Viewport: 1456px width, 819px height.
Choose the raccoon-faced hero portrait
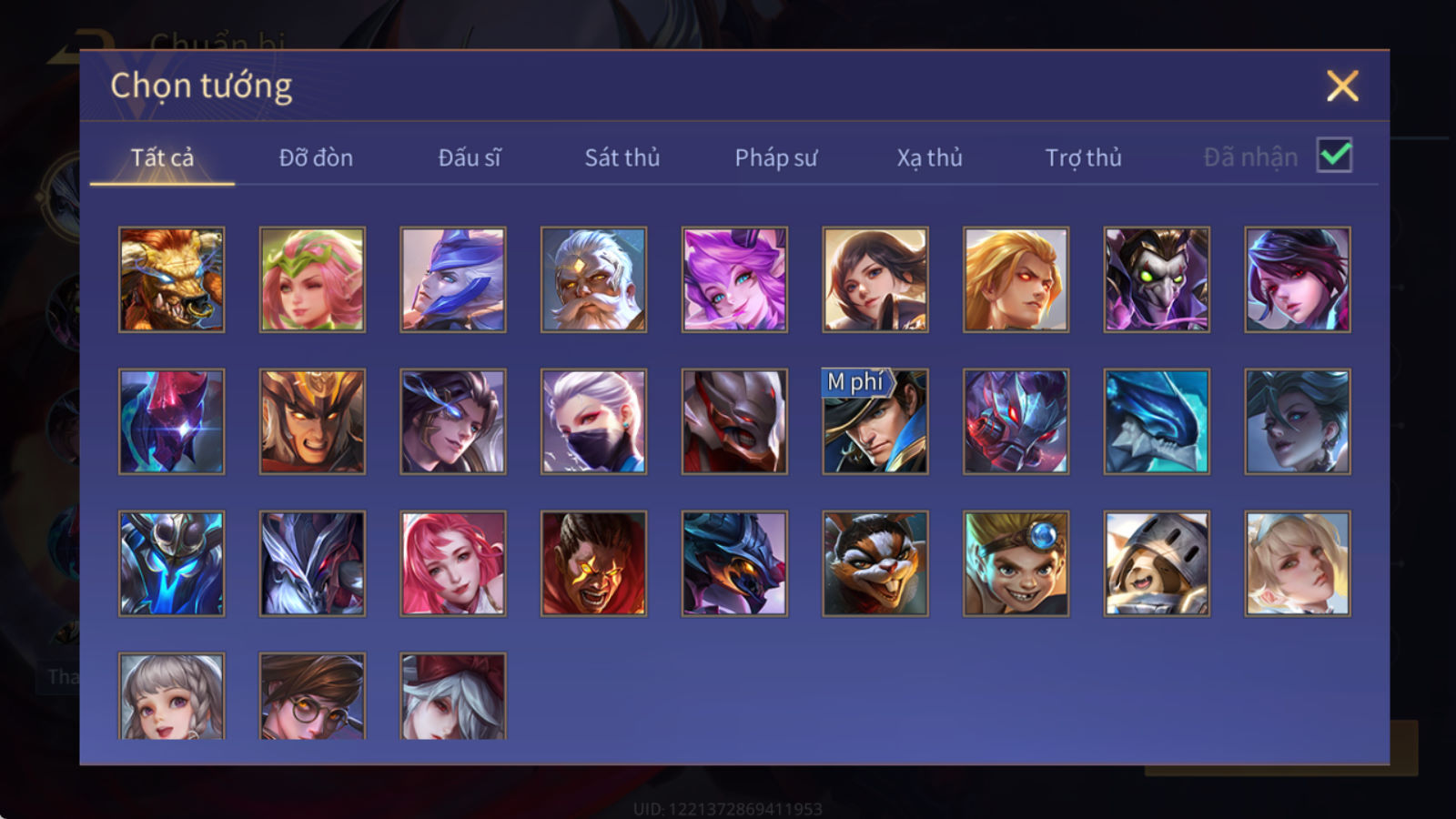[875, 563]
